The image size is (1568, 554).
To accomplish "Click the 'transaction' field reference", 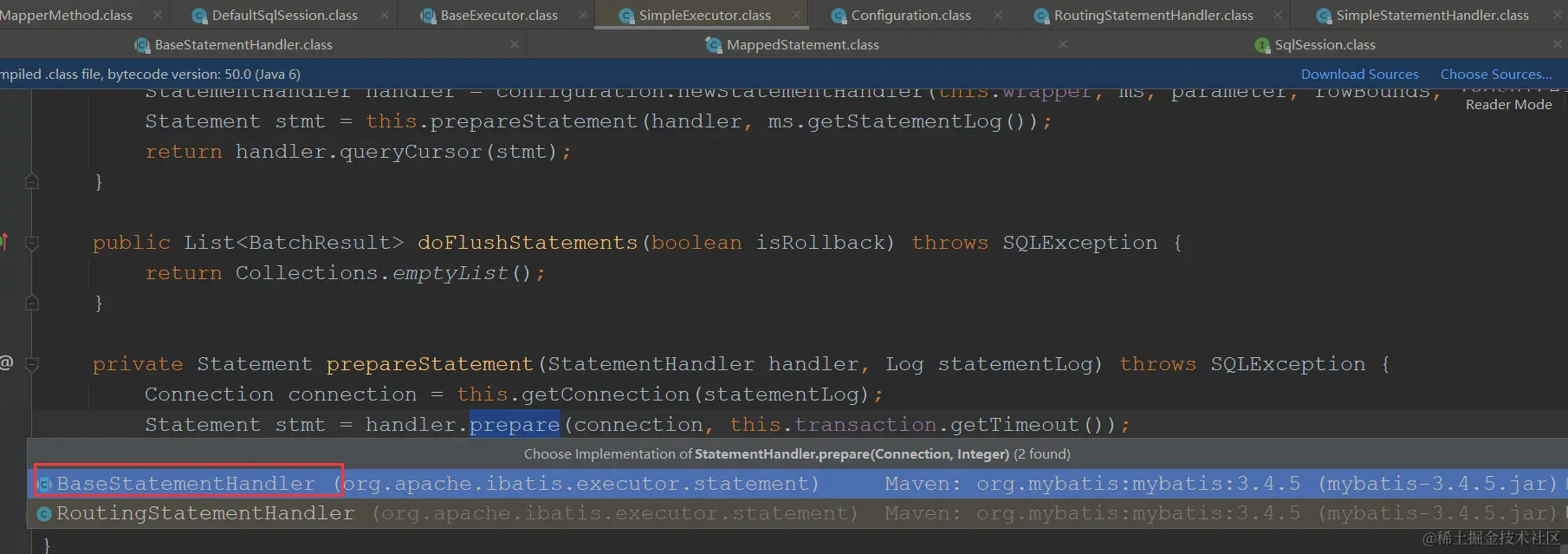I will coord(865,425).
